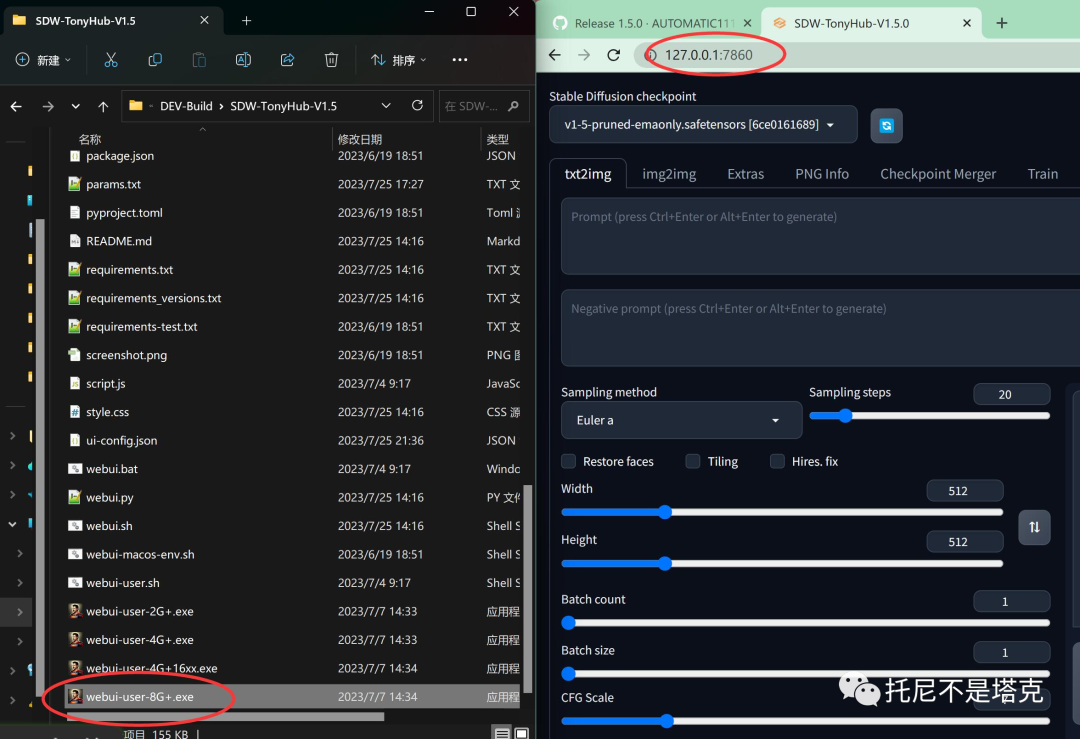
Task: Click the browser back arrow
Action: click(x=555, y=54)
